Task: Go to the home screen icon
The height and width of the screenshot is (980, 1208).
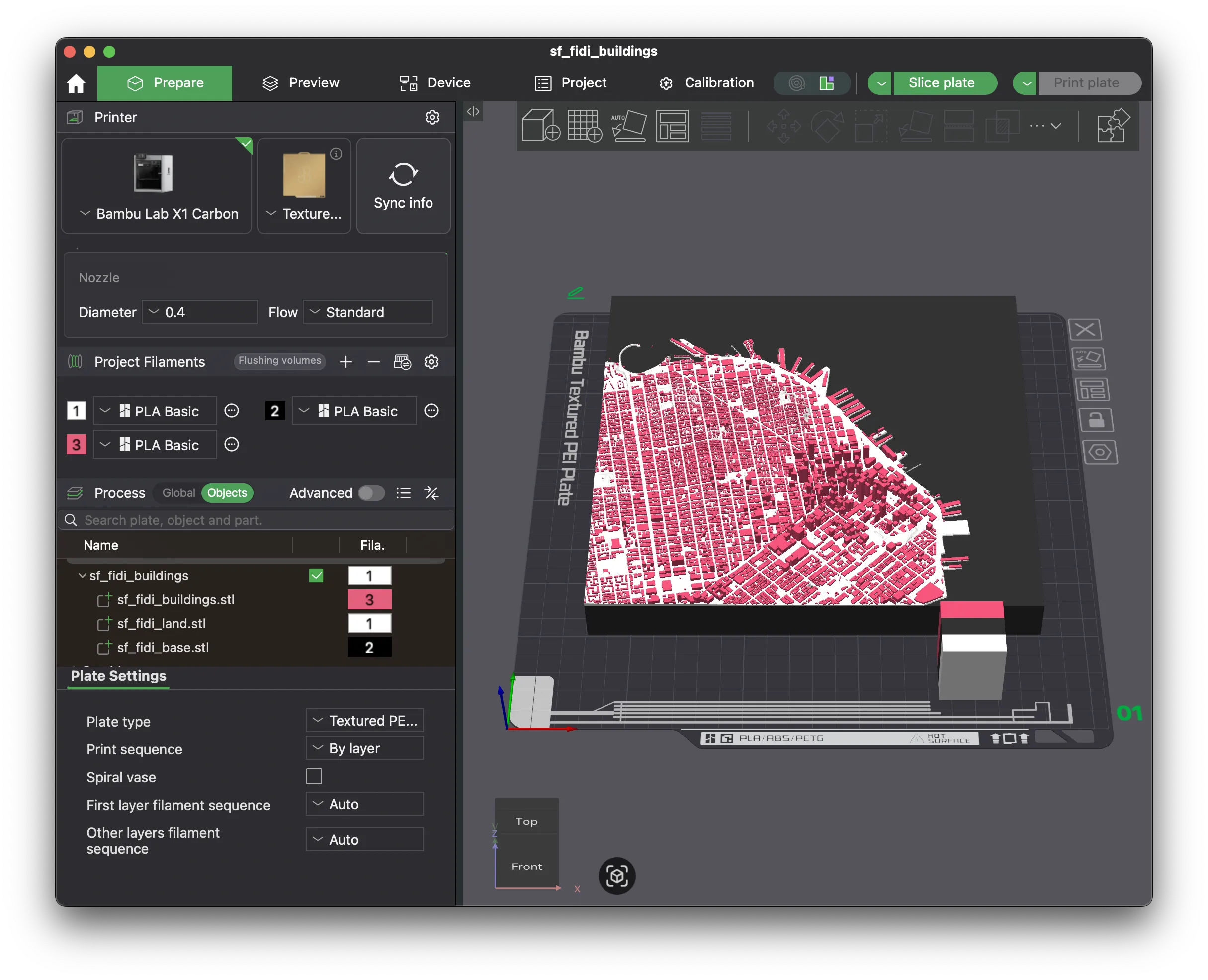Action: [x=76, y=83]
